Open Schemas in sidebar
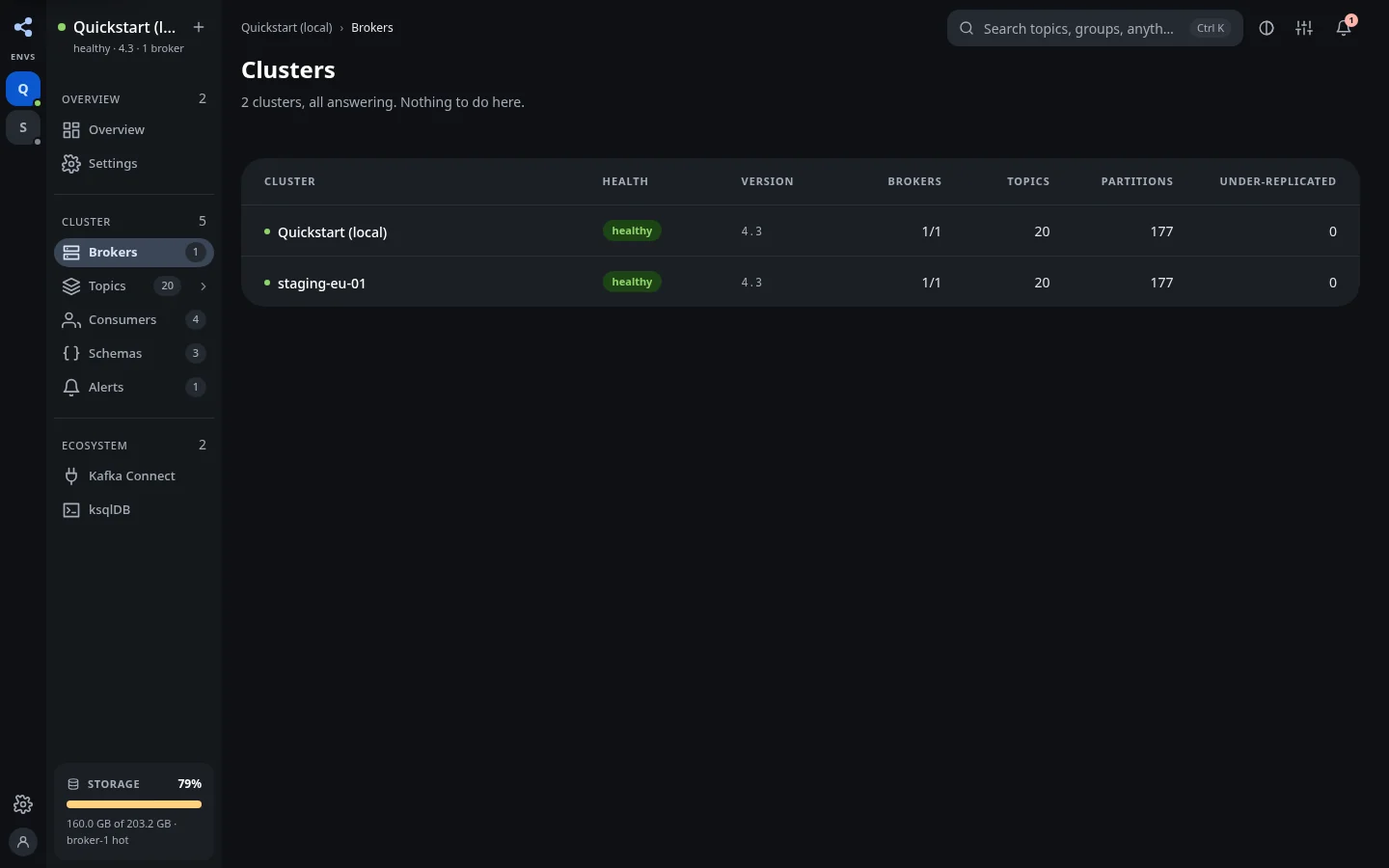 tap(134, 353)
